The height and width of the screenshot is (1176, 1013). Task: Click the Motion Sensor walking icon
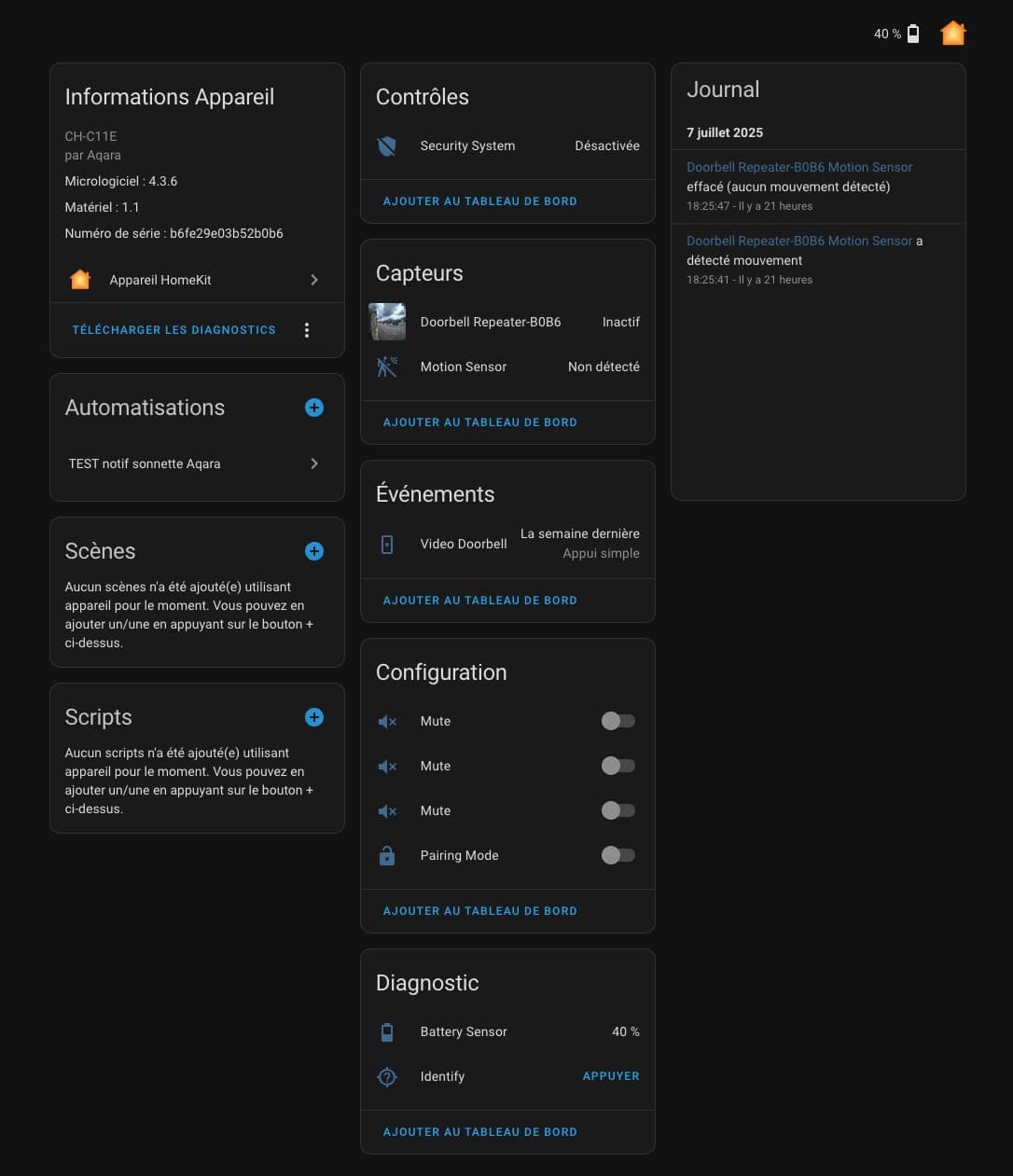(387, 367)
